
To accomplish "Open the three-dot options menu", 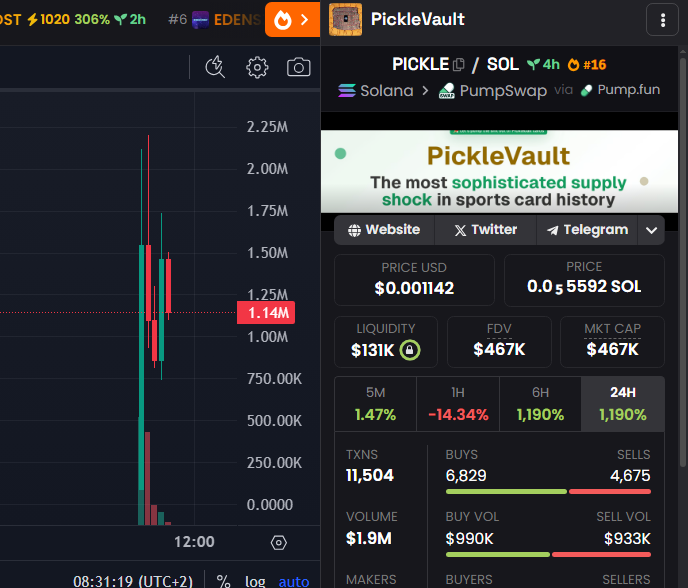I will (663, 20).
